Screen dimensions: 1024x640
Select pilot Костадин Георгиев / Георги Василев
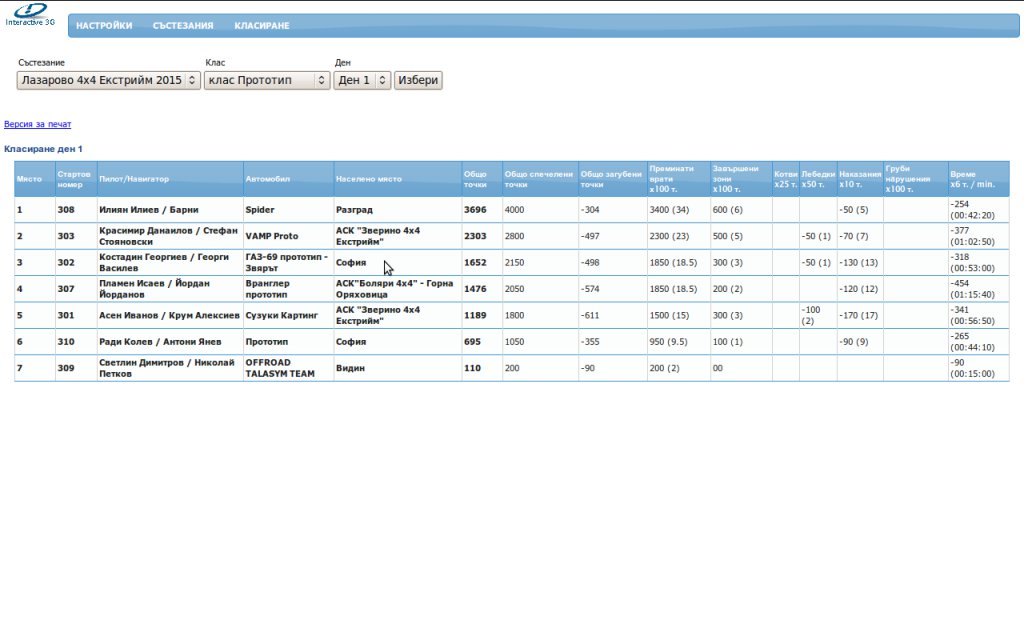(x=164, y=263)
